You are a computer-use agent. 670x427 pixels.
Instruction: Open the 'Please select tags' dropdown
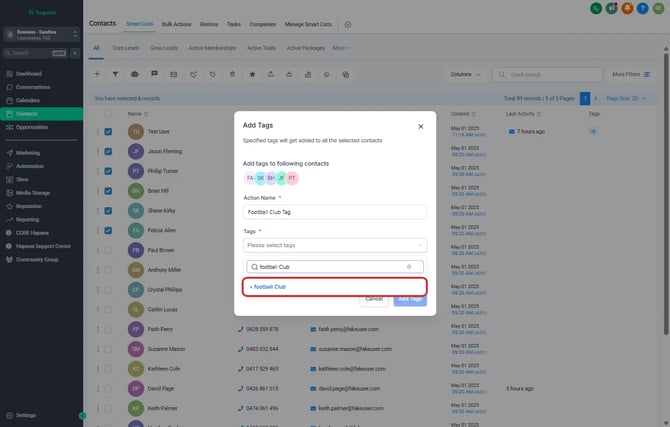pos(335,245)
